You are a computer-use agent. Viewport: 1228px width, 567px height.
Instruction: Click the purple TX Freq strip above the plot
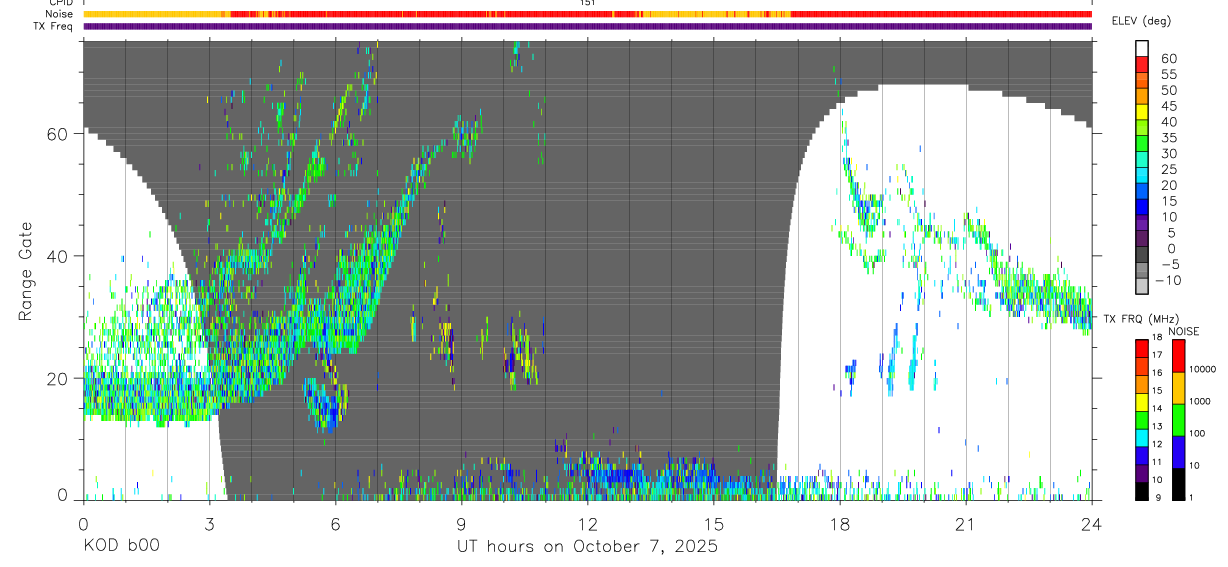[587, 26]
